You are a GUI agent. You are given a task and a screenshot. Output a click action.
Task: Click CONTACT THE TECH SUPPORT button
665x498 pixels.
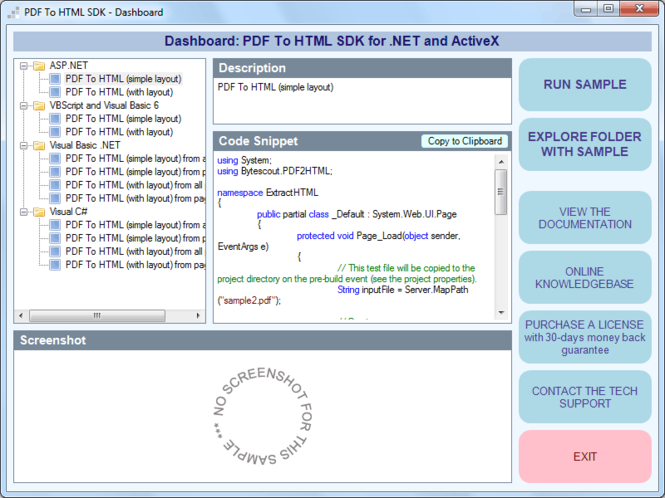pyautogui.click(x=585, y=397)
